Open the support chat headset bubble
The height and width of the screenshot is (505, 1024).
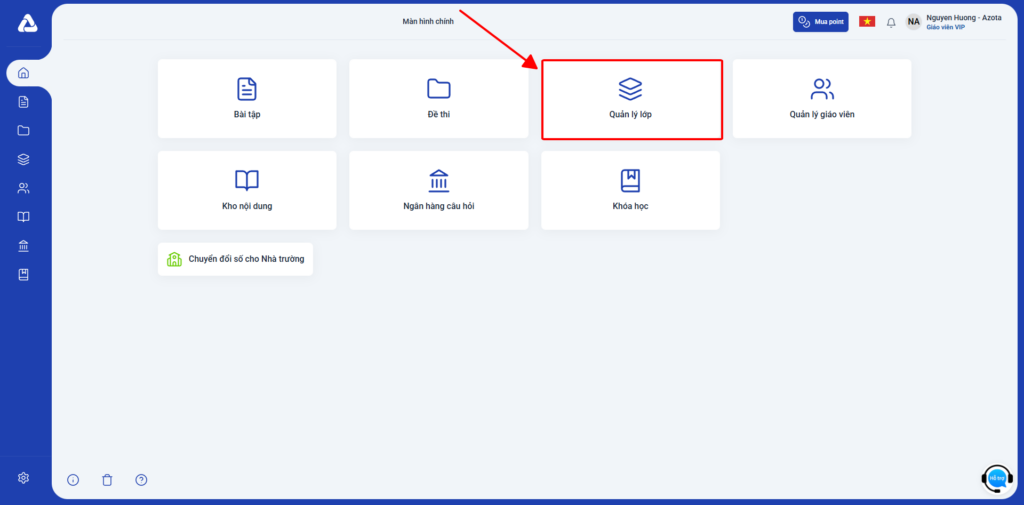point(997,479)
